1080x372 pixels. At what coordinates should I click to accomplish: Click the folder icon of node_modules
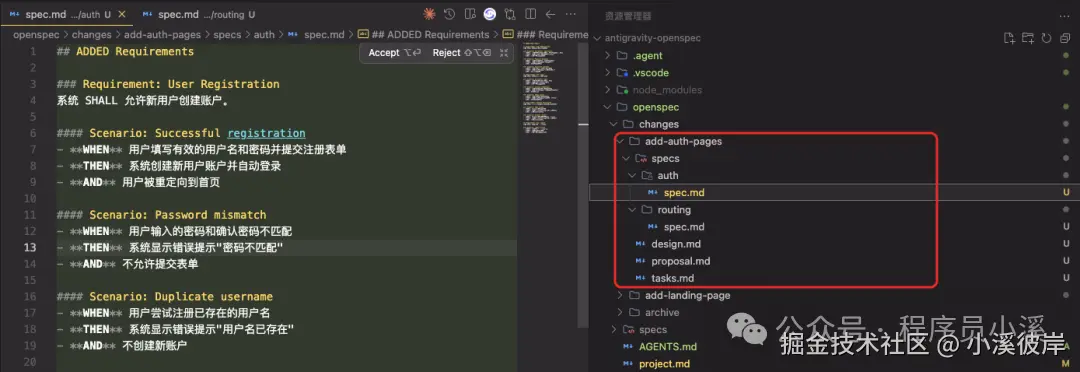tap(622, 90)
